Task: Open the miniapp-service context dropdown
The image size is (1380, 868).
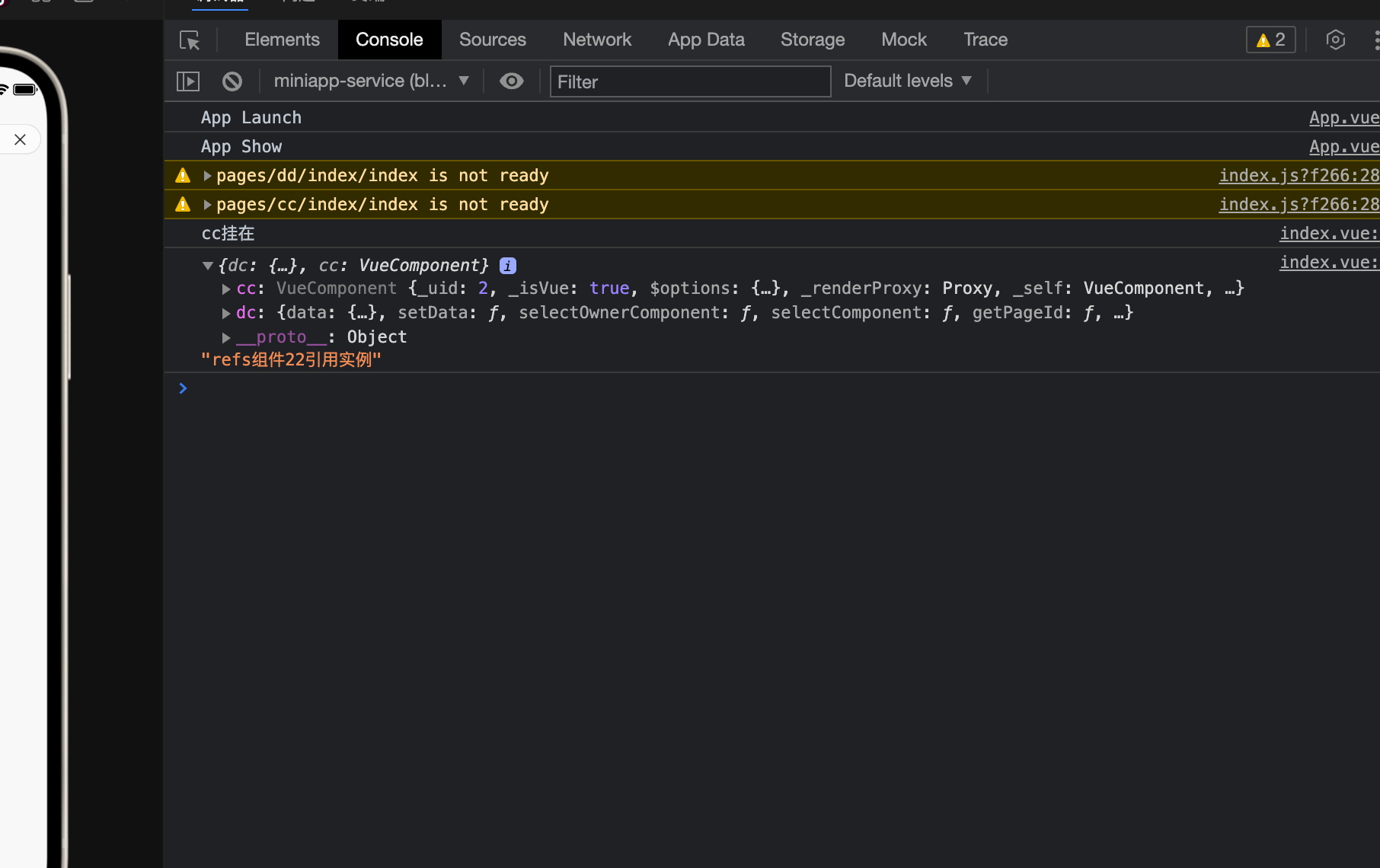Action: [x=371, y=81]
